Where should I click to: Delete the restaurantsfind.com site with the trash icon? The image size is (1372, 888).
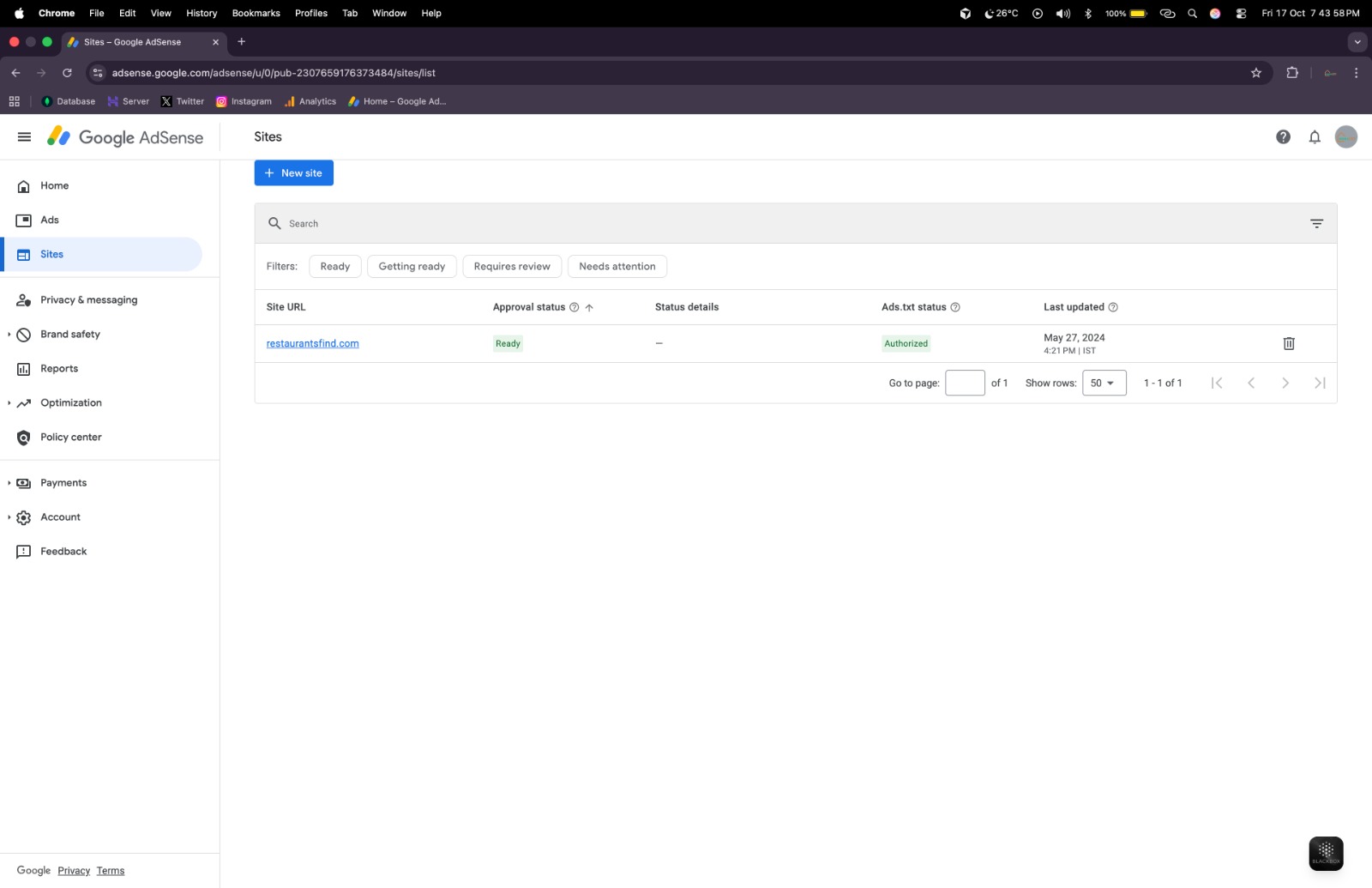1288,343
